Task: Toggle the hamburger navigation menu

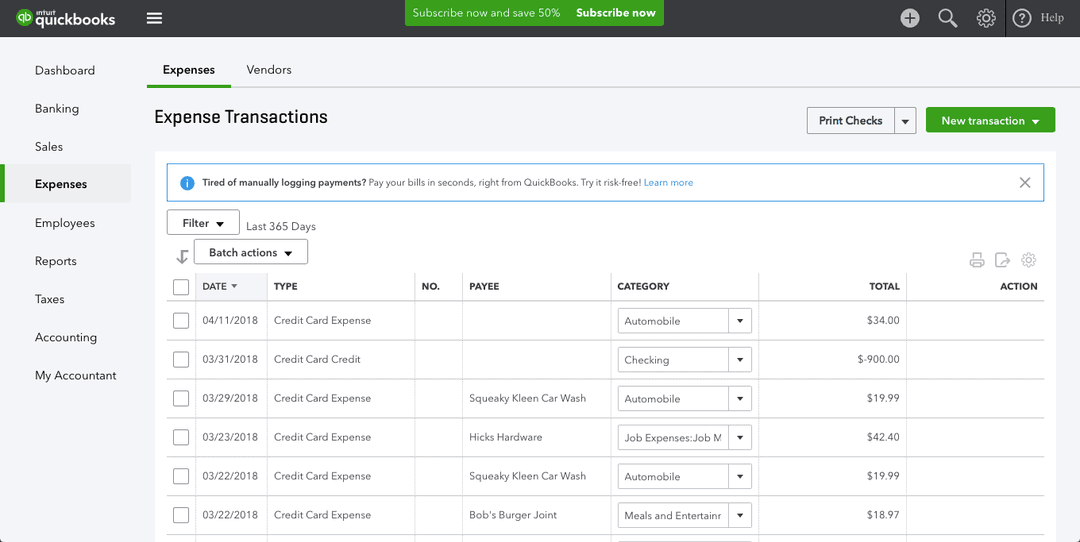Action: pyautogui.click(x=154, y=18)
